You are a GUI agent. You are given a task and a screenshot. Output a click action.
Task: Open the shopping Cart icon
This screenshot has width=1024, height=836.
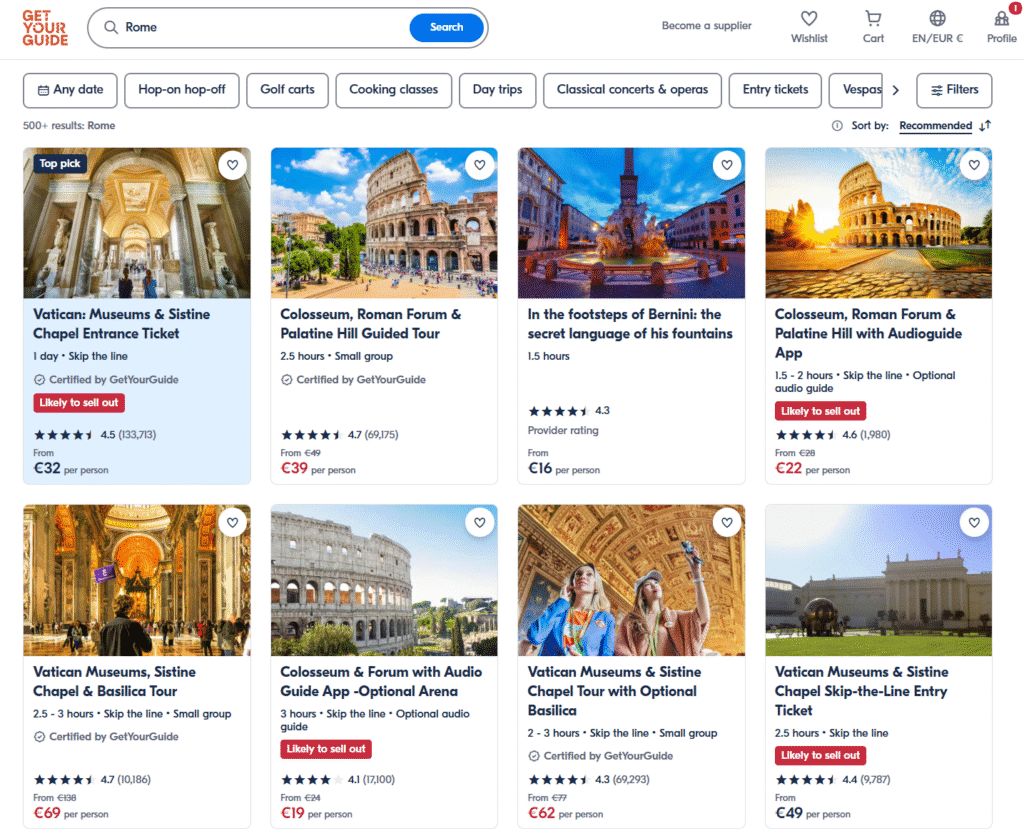click(x=872, y=18)
